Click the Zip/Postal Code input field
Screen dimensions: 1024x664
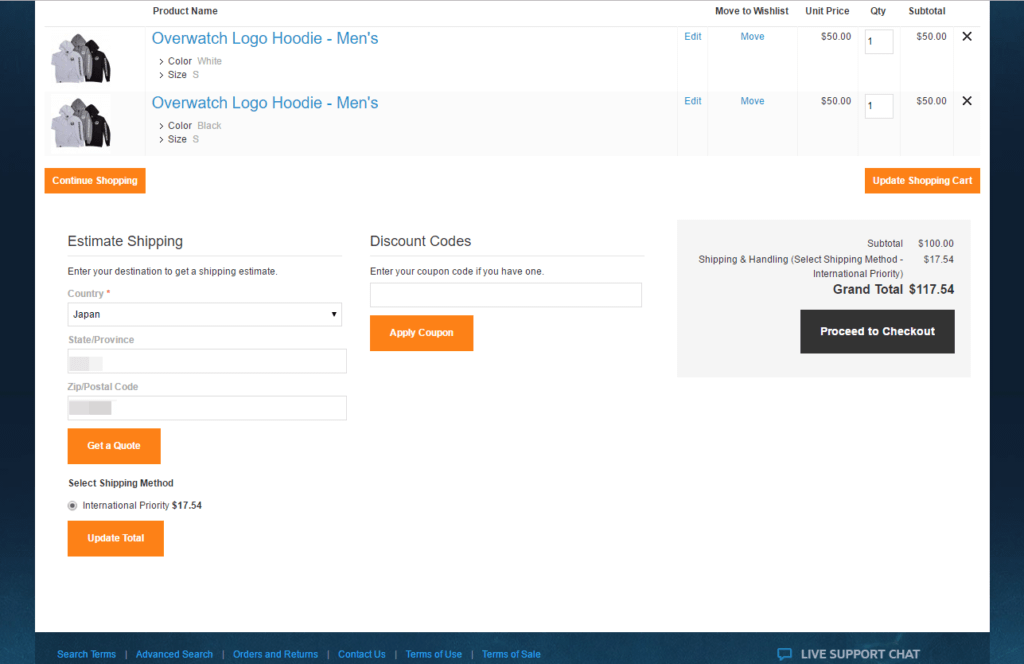[x=207, y=408]
